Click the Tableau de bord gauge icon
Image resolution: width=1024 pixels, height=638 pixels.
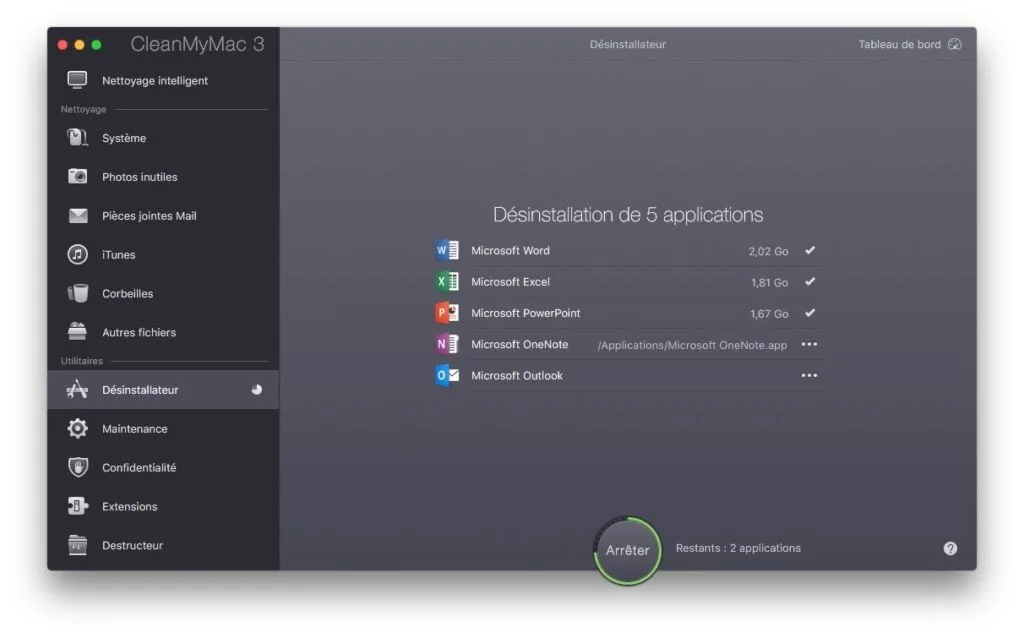click(955, 44)
